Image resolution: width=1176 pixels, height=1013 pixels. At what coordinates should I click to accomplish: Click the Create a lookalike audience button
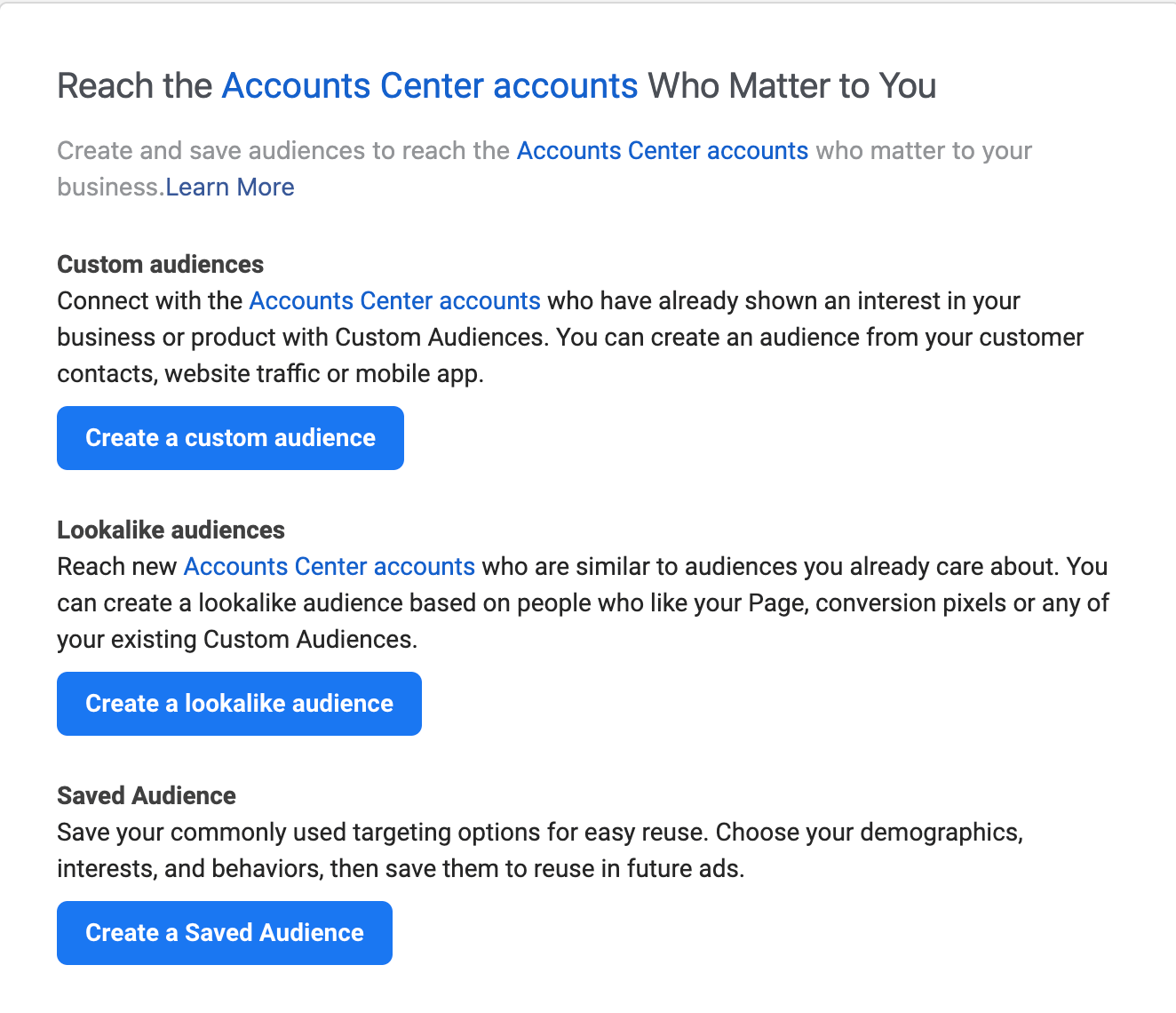pos(239,704)
